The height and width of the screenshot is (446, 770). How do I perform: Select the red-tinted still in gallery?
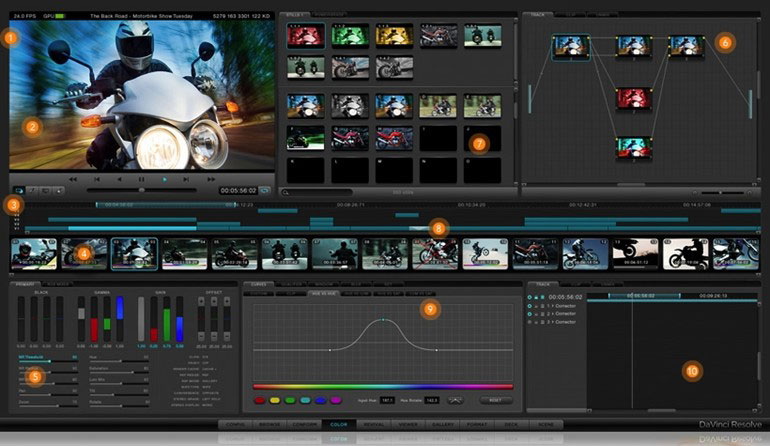pos(304,36)
